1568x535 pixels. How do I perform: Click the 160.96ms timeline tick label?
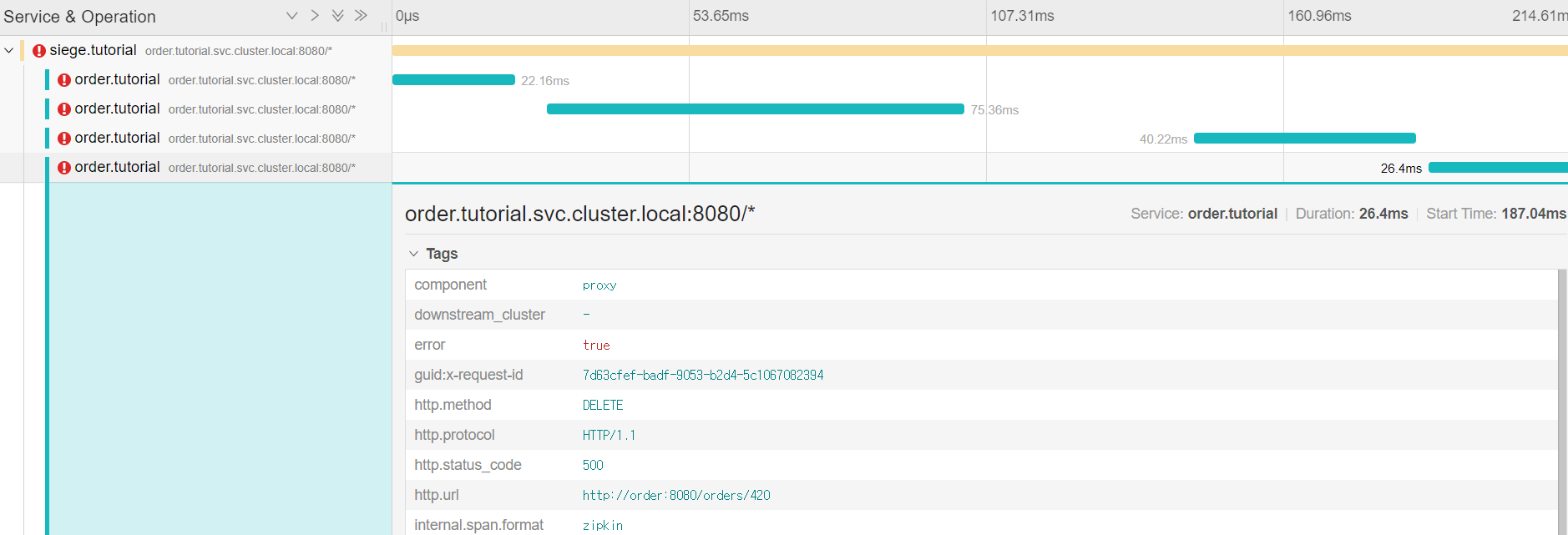pyautogui.click(x=1319, y=16)
